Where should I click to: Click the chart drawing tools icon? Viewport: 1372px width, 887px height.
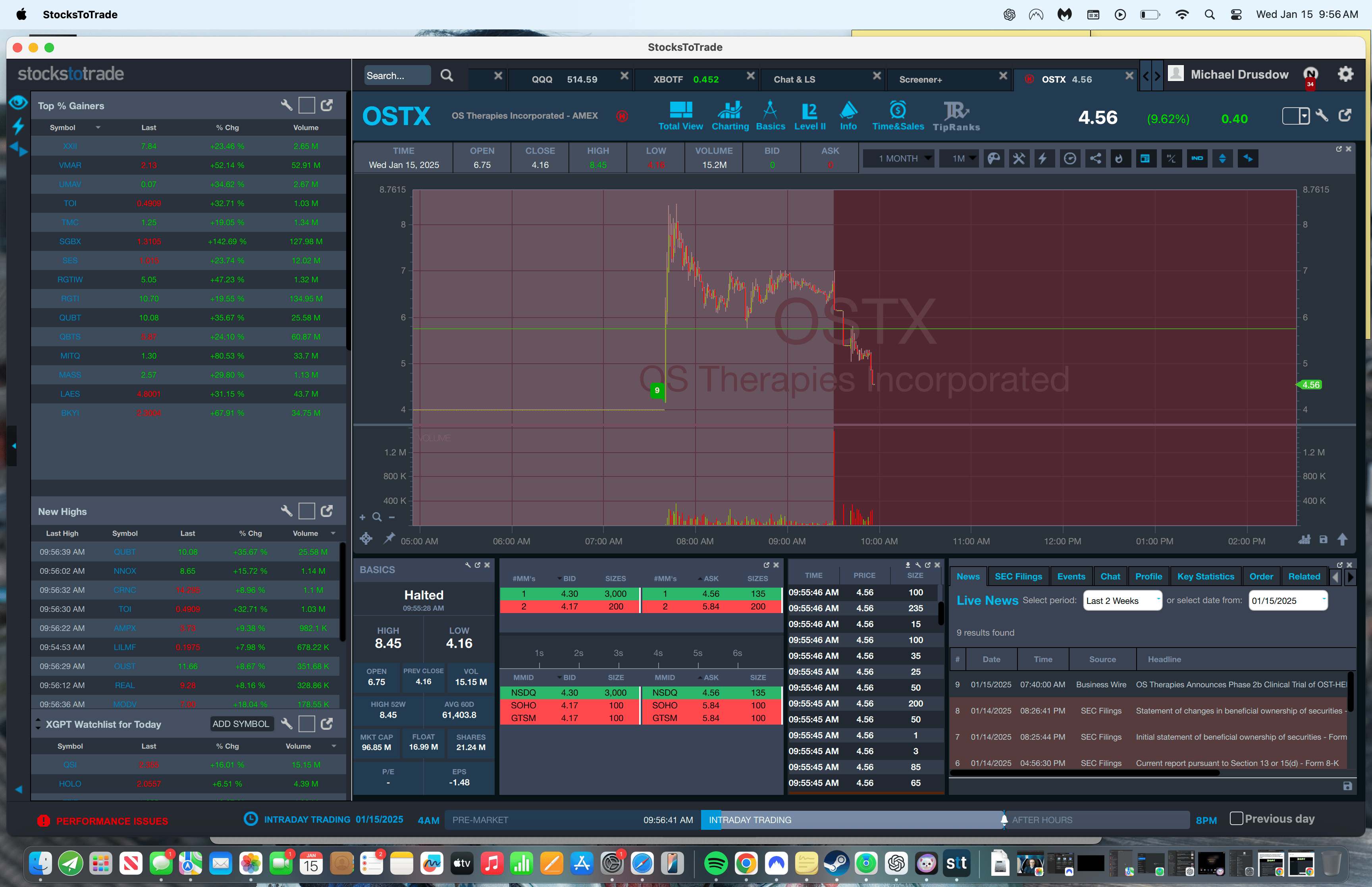(1019, 158)
